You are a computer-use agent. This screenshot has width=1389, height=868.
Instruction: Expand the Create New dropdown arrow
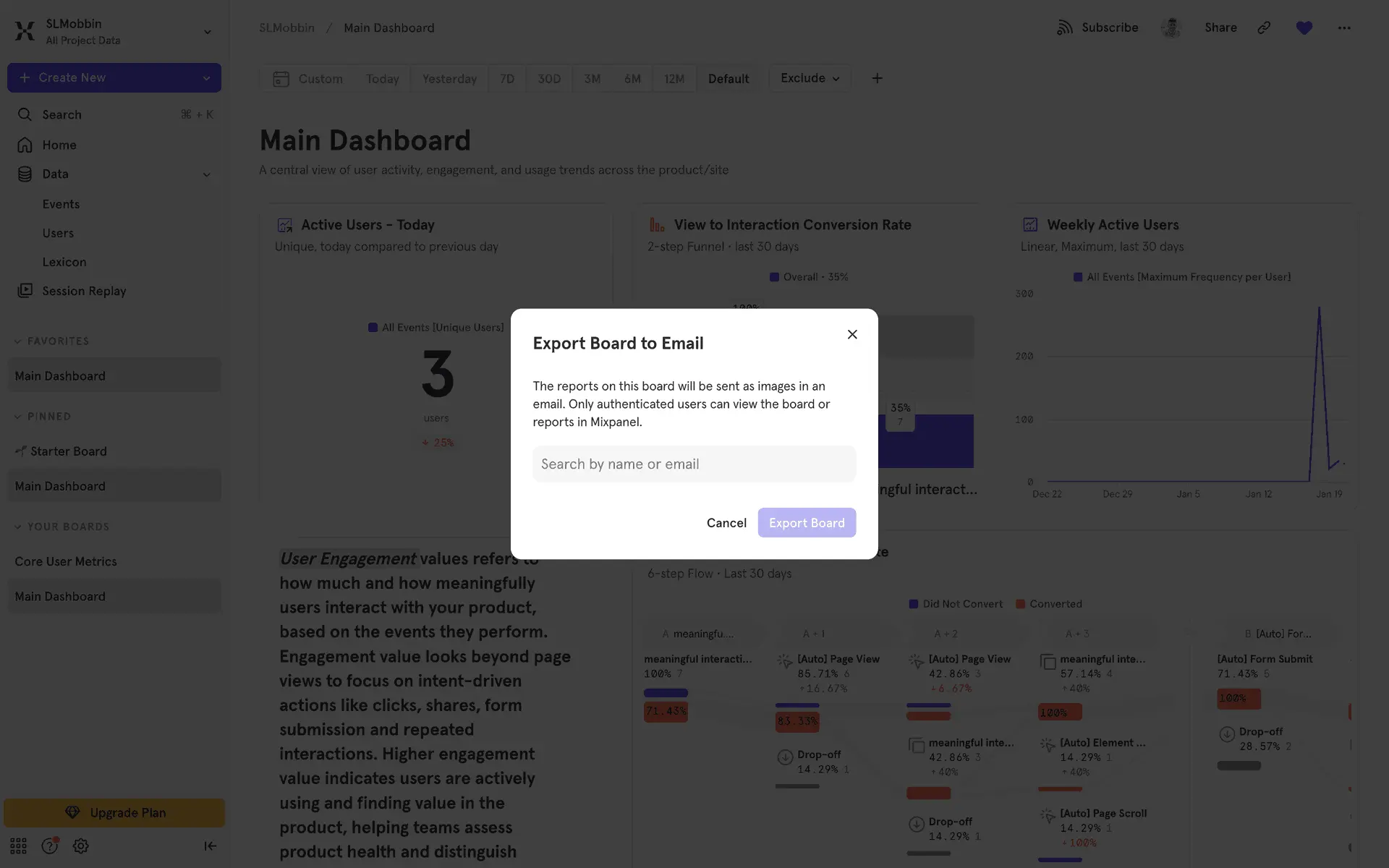(x=206, y=78)
